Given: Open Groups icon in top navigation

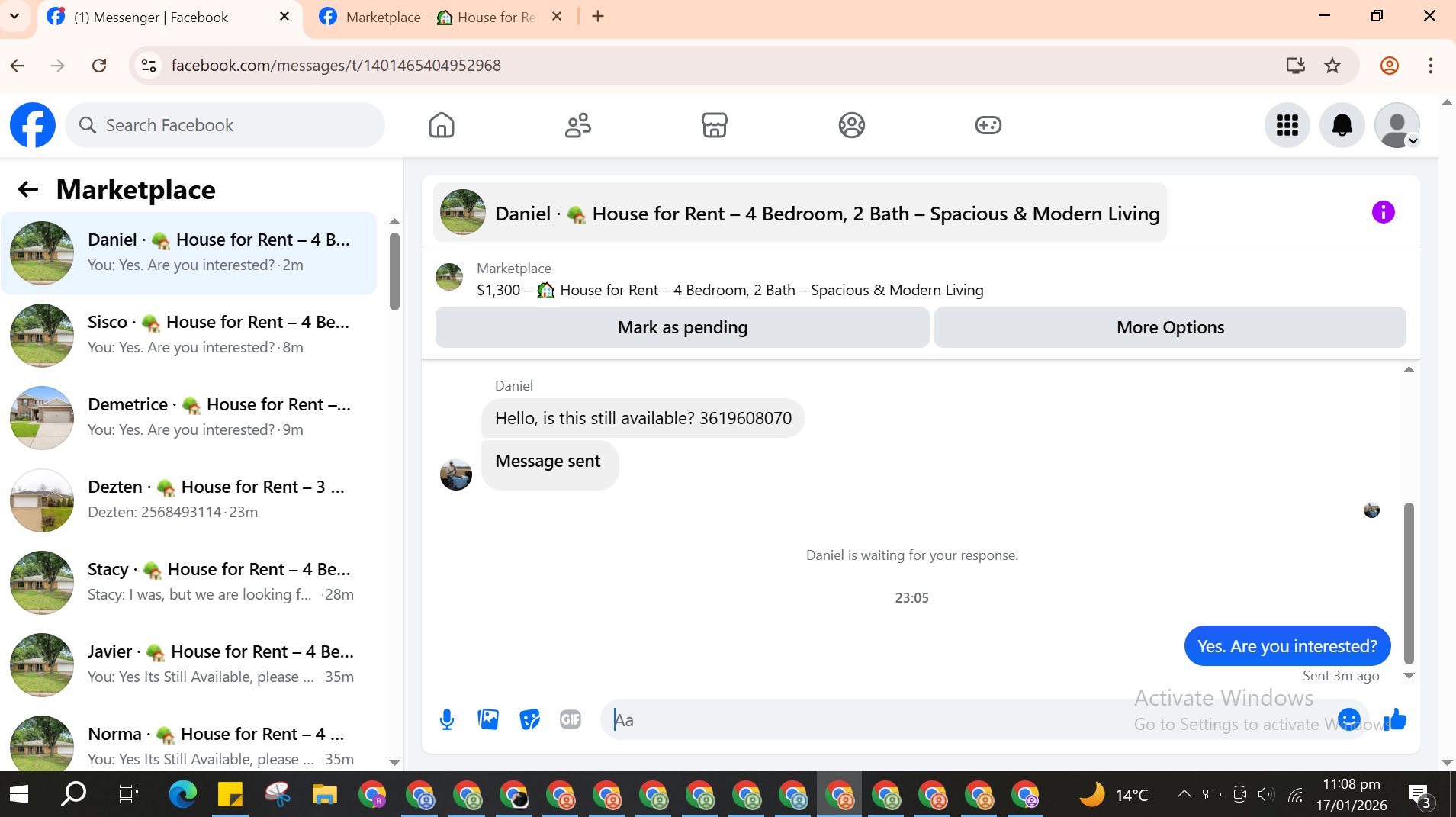Looking at the screenshot, I should click(851, 125).
